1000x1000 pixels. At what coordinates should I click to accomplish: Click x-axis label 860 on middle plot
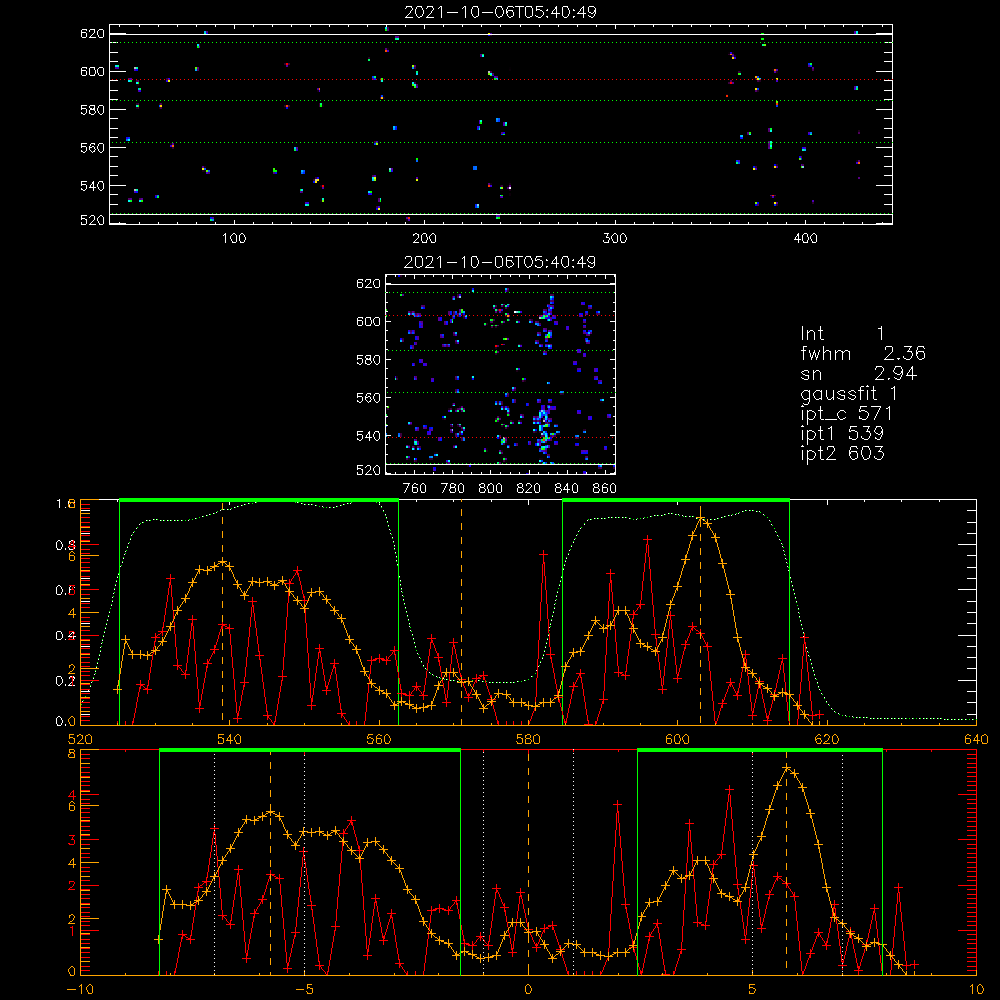click(x=605, y=489)
